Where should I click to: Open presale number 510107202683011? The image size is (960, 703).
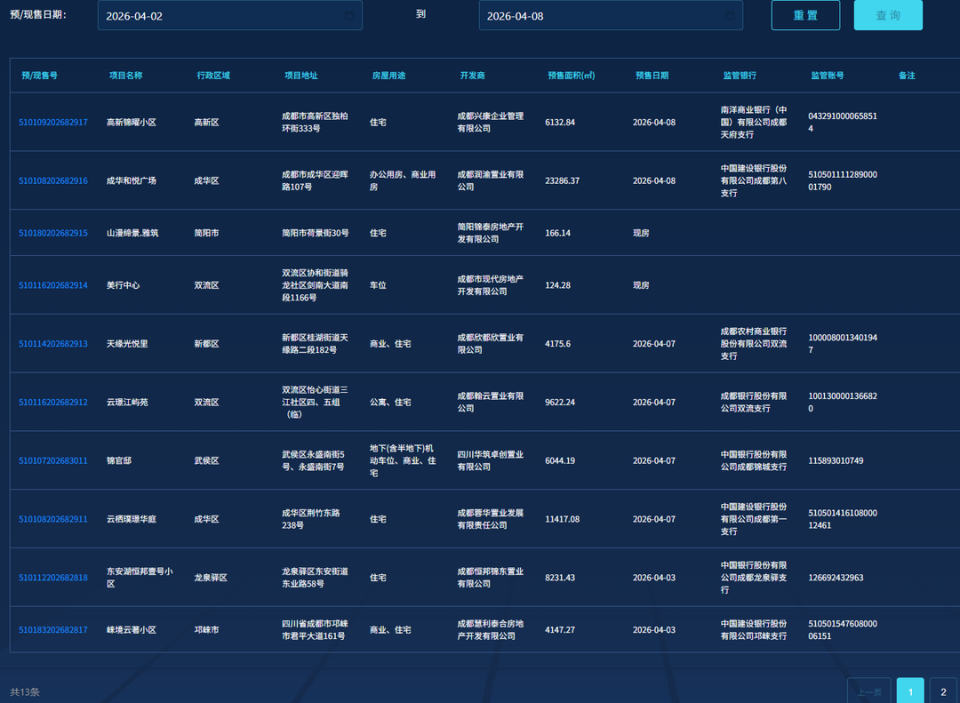coord(53,461)
